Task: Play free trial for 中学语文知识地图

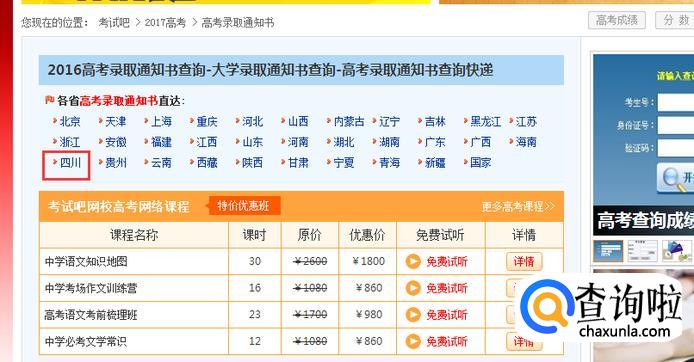Action: (436, 262)
